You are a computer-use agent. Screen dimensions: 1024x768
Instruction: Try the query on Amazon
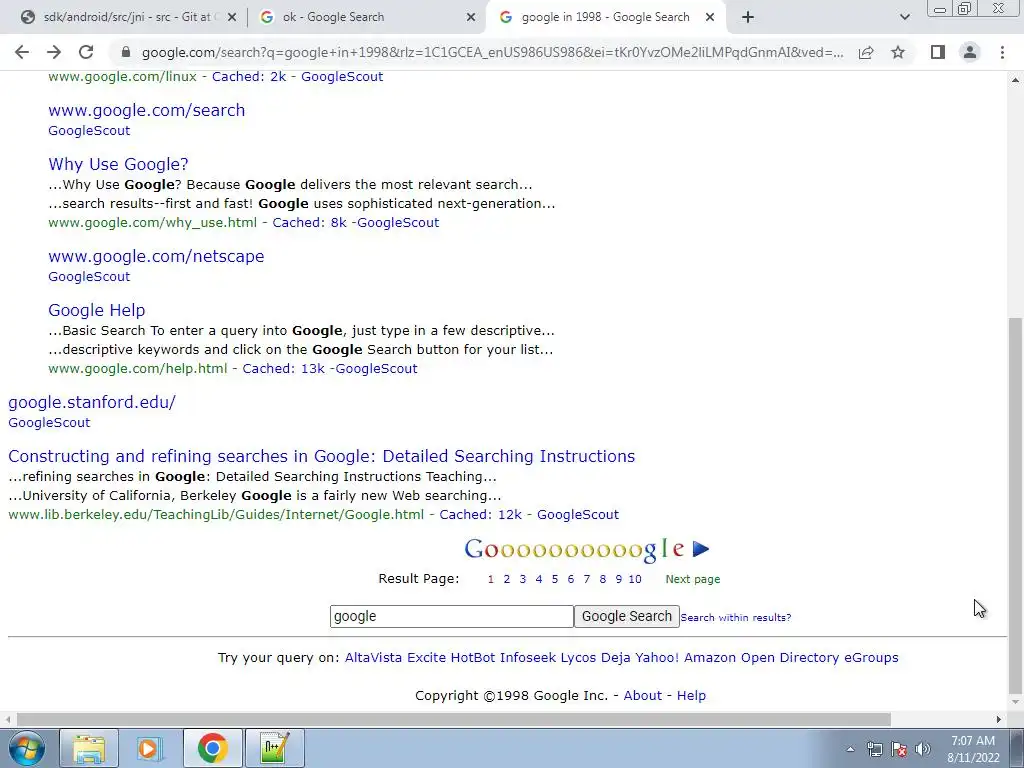pos(710,658)
